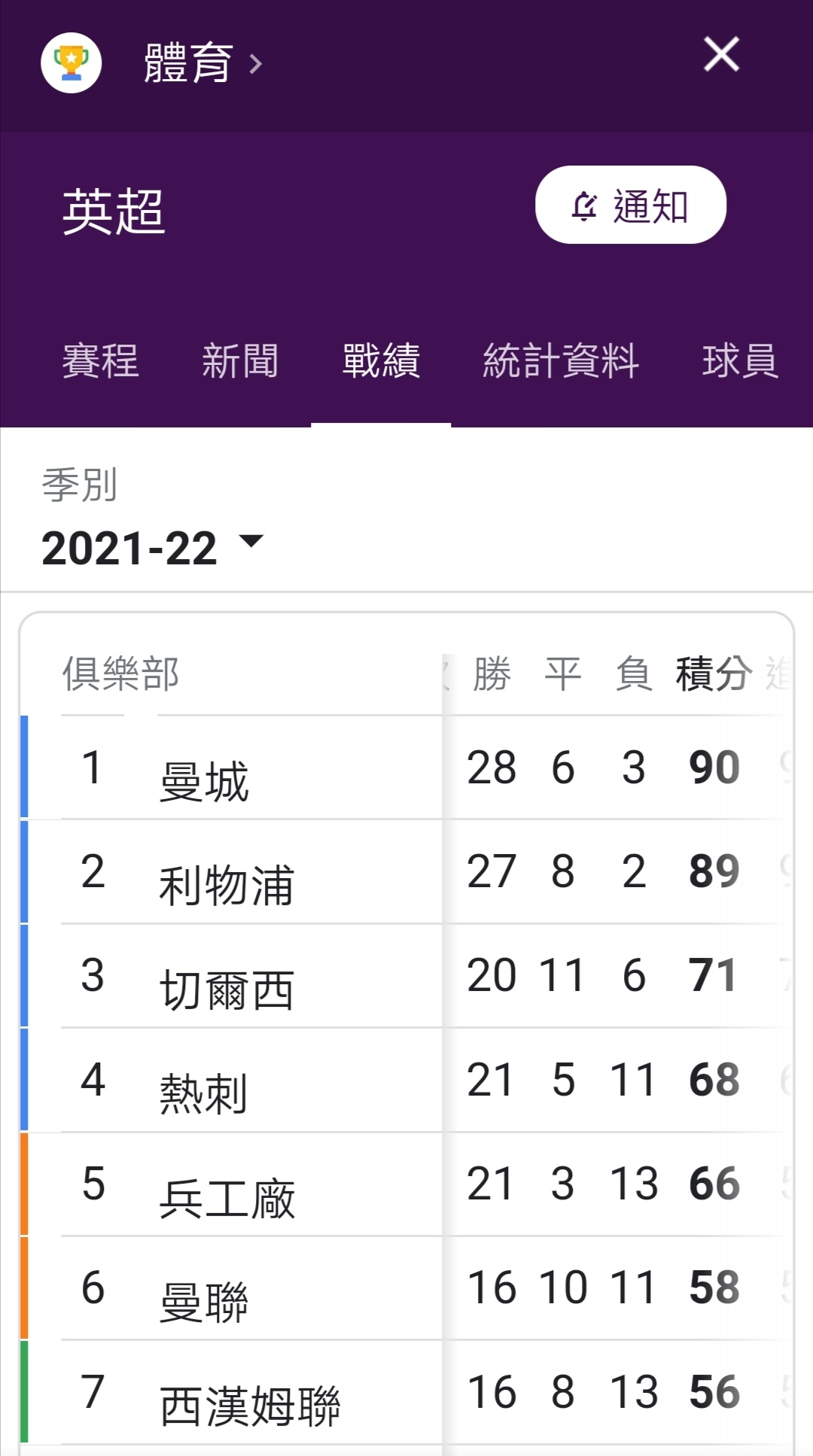The image size is (813, 1456).
Task: Enable 通知 notifications for 英超
Action: 631,205
